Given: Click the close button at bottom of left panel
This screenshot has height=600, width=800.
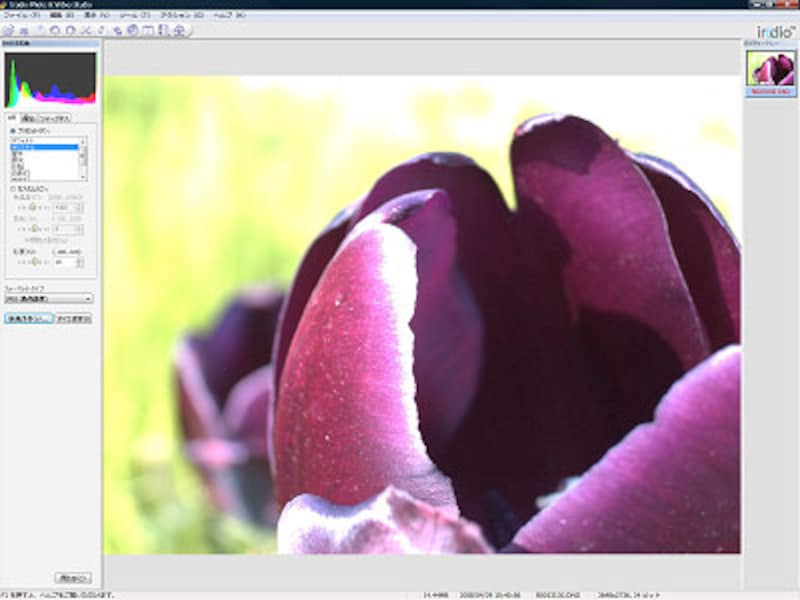Looking at the screenshot, I should point(73,578).
